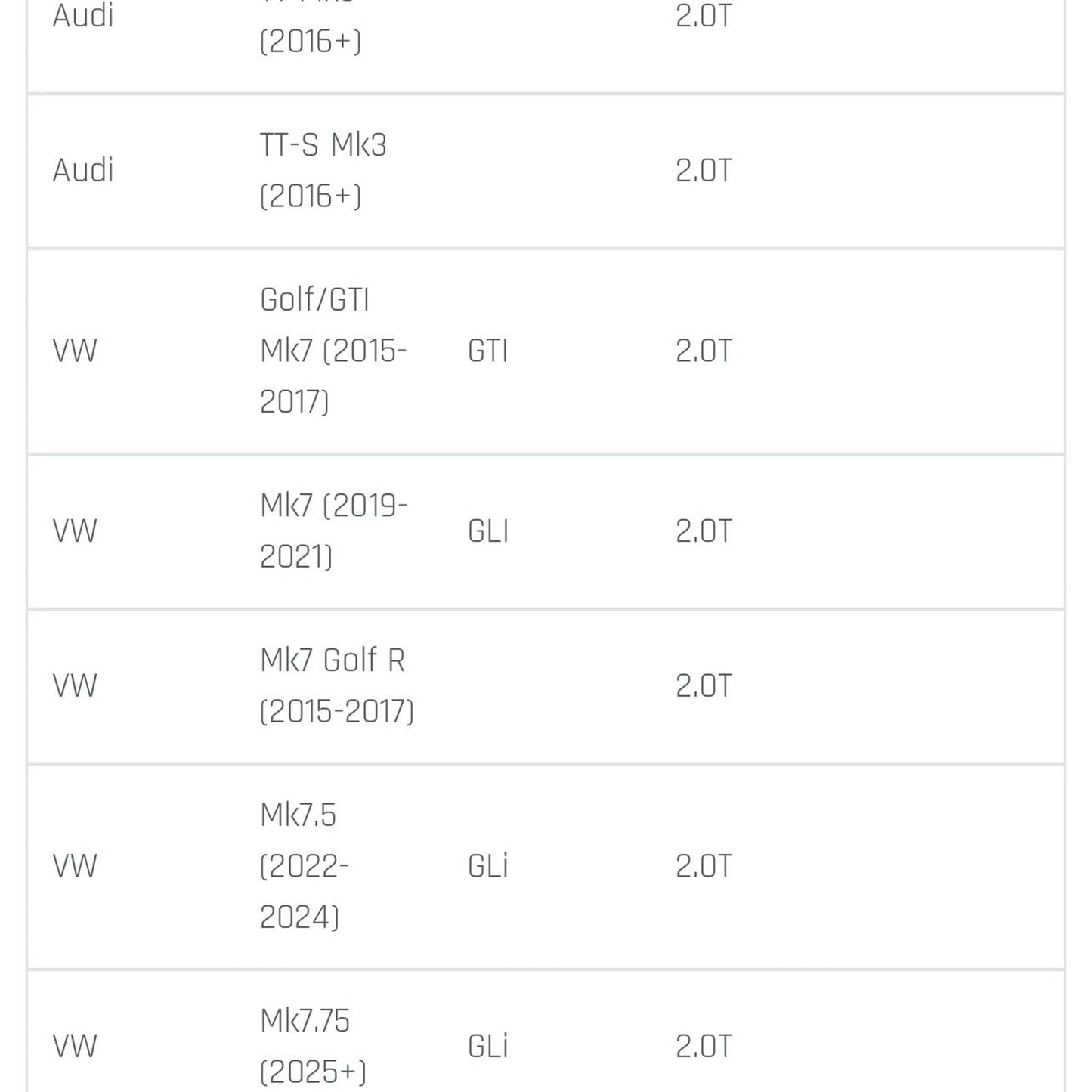Click the TT-S Mk3 (2016+) model cell
The image size is (1092, 1092).
pyautogui.click(x=323, y=170)
